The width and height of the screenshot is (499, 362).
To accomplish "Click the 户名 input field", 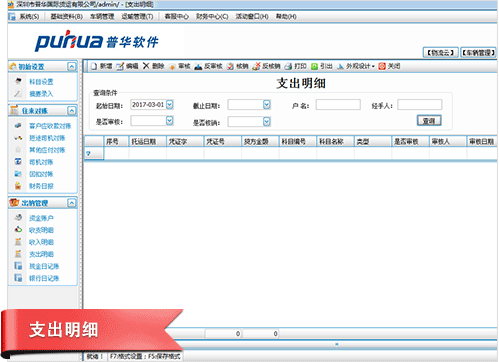I will tap(338, 105).
